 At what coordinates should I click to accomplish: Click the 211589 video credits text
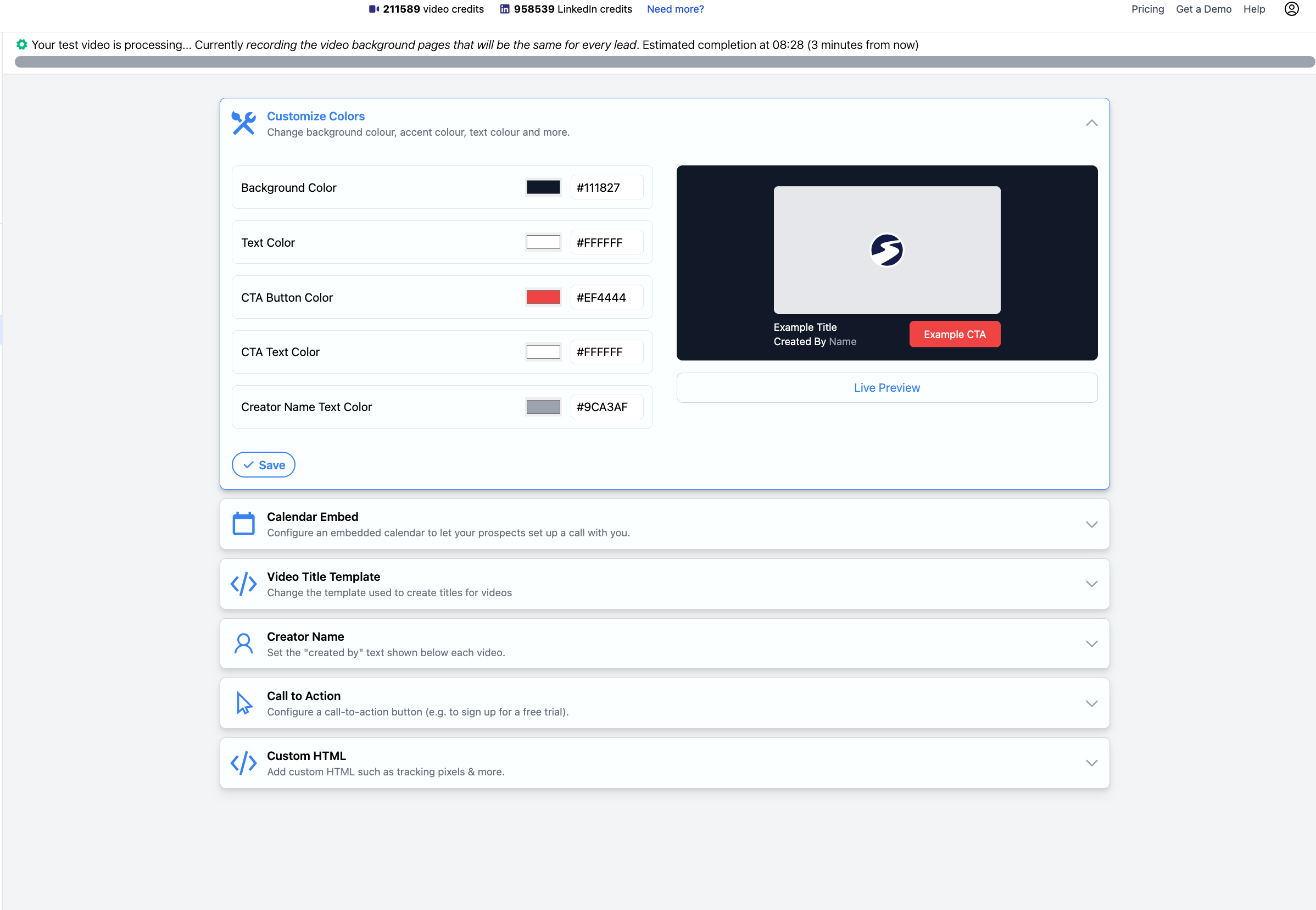tap(433, 9)
